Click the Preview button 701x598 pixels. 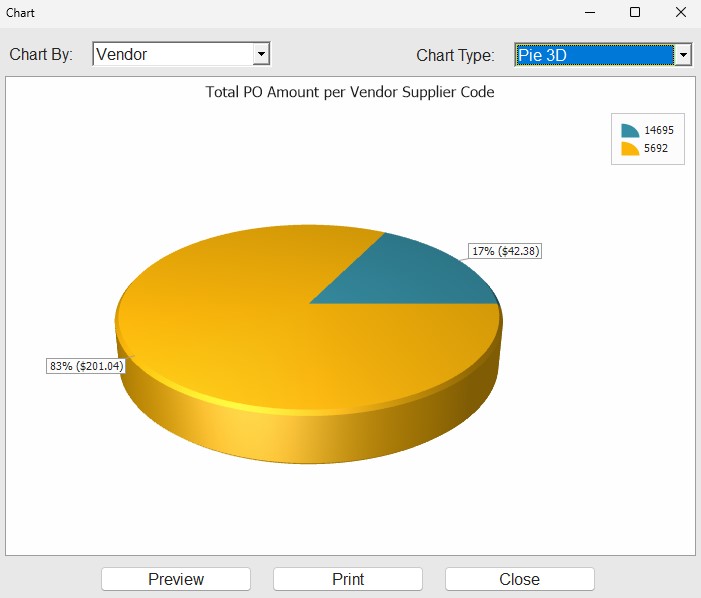click(x=176, y=579)
